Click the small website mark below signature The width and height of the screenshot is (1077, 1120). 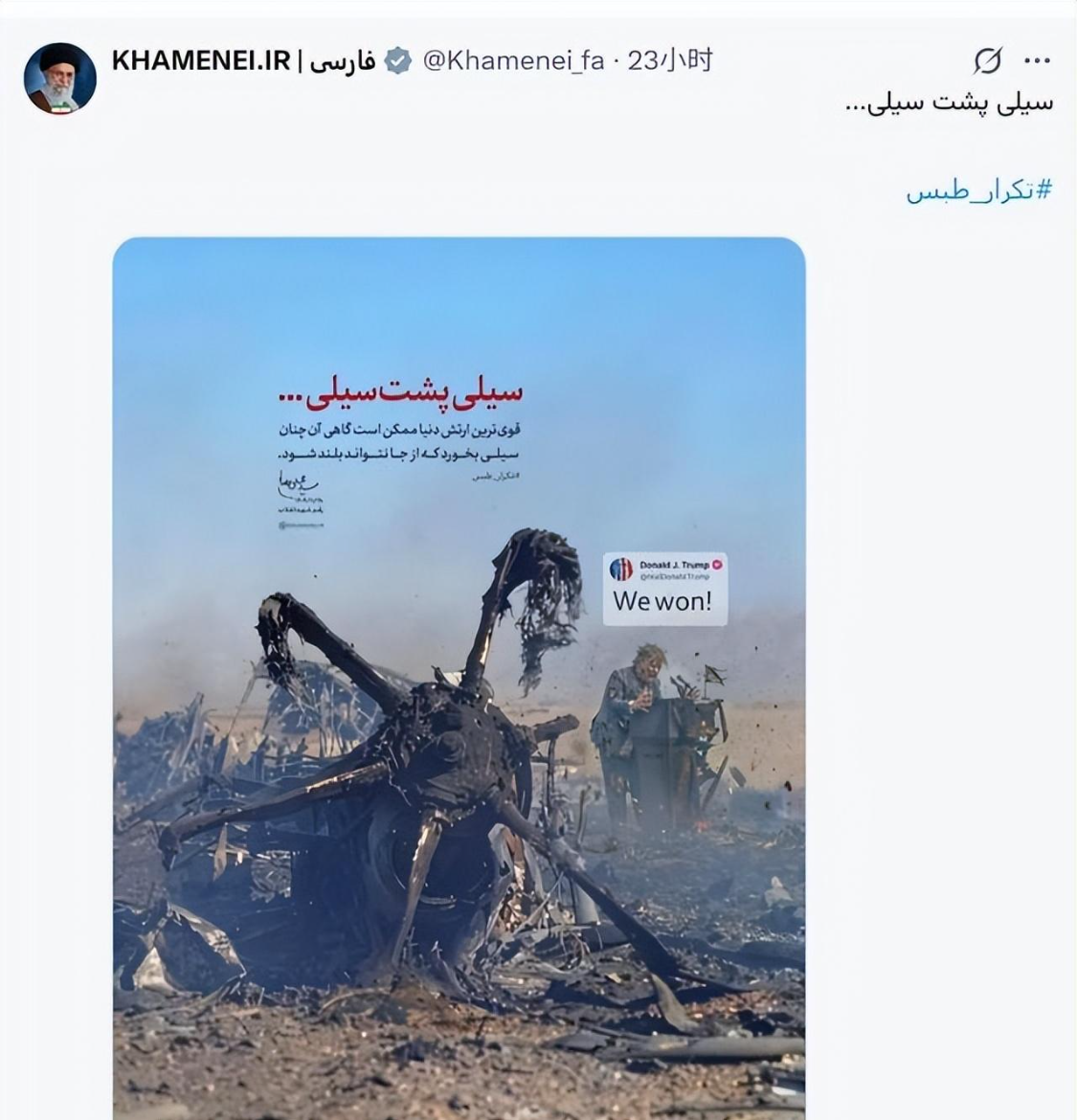301,525
